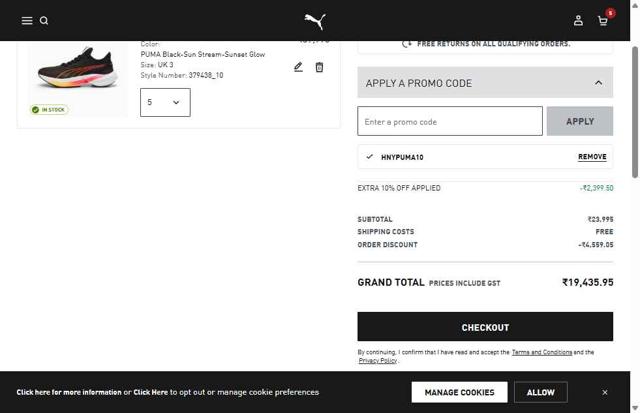This screenshot has height=413, width=640.
Task: Click the promo code input field
Action: 450,121
